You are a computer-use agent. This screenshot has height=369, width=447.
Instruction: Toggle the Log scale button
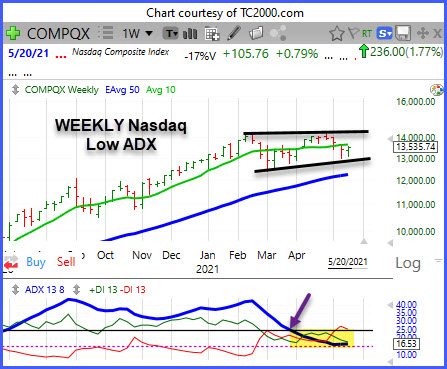[x=408, y=264]
